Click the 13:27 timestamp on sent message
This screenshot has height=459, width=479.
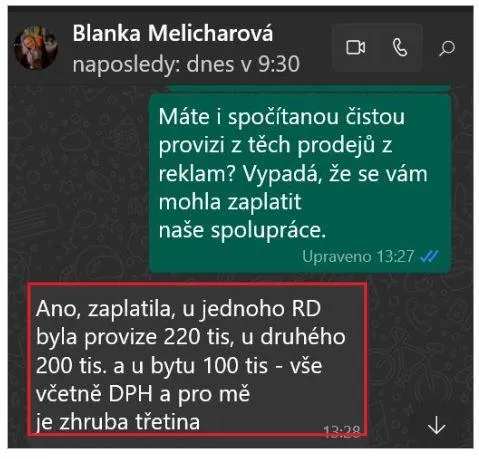pyautogui.click(x=395, y=257)
